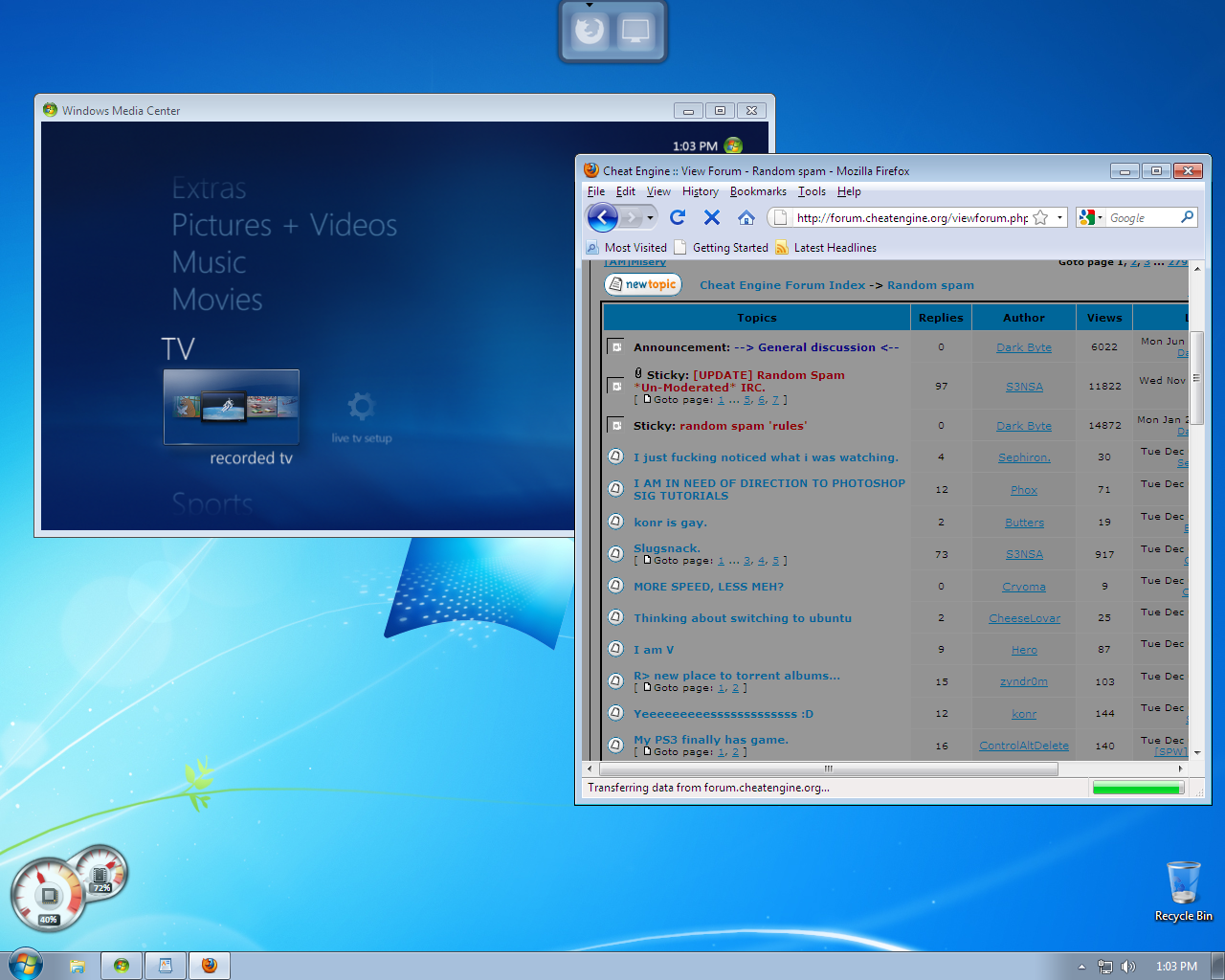Click in the Firefox address bar URL field
Viewport: 1225px width, 980px height.
[x=911, y=218]
